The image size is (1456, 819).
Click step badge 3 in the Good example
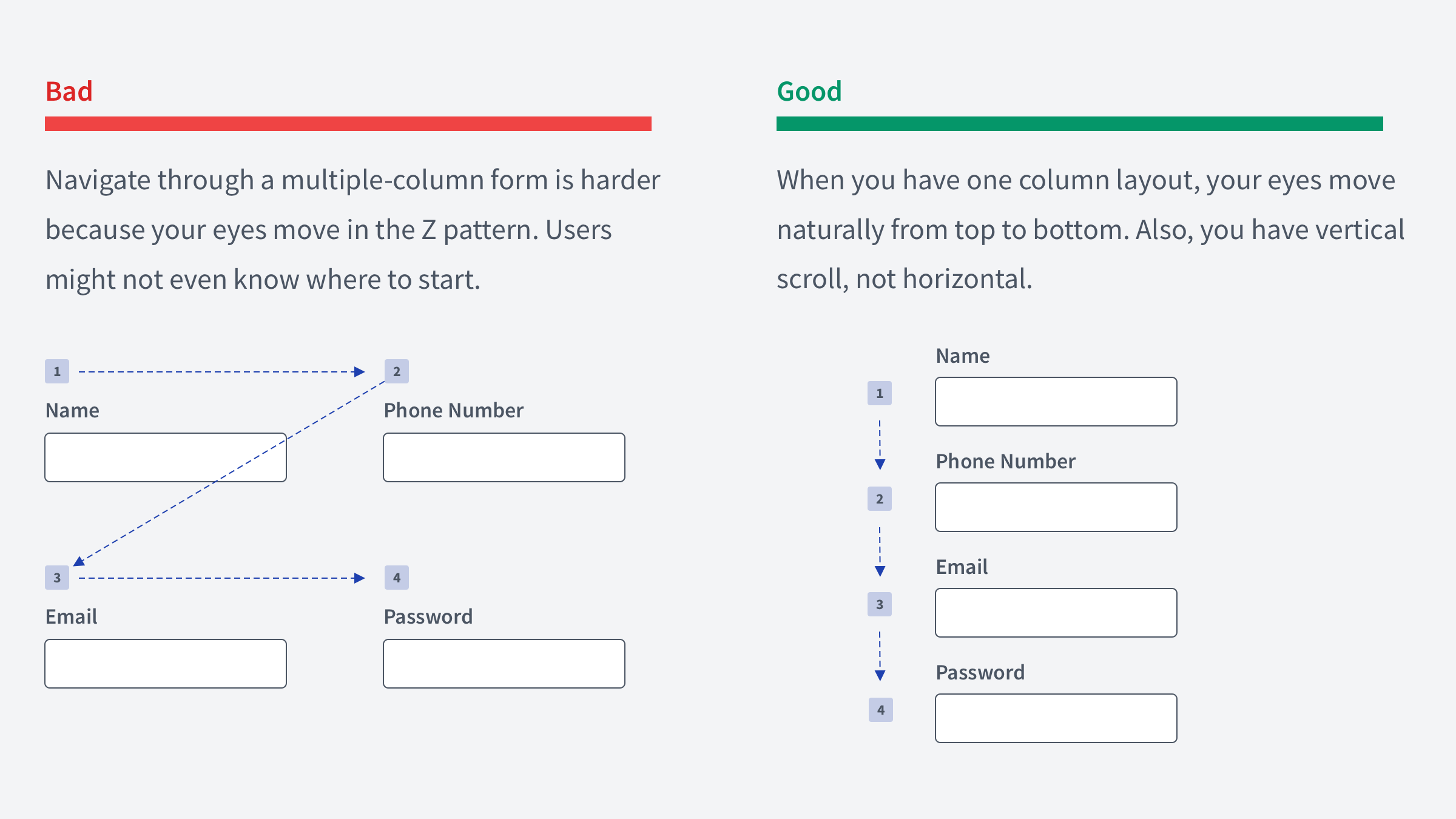coord(880,604)
